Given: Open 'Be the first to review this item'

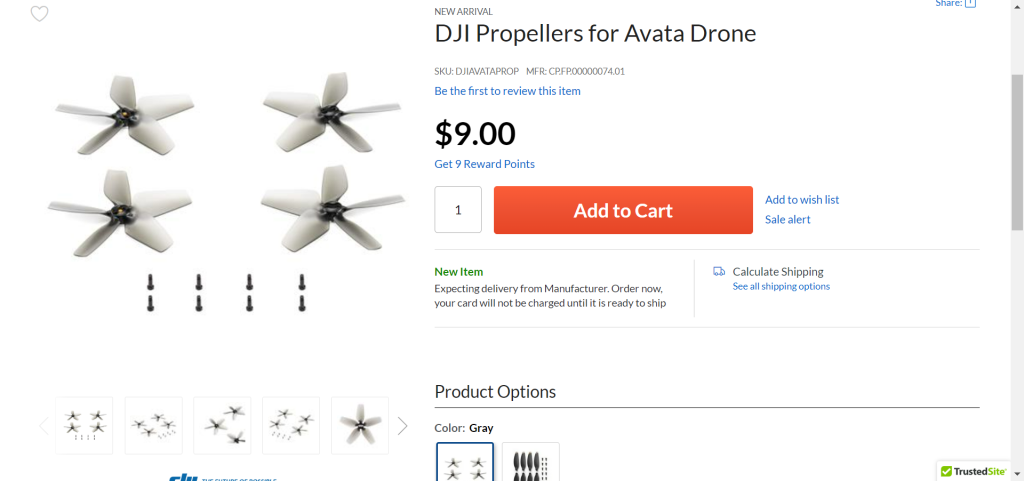Looking at the screenshot, I should (507, 91).
